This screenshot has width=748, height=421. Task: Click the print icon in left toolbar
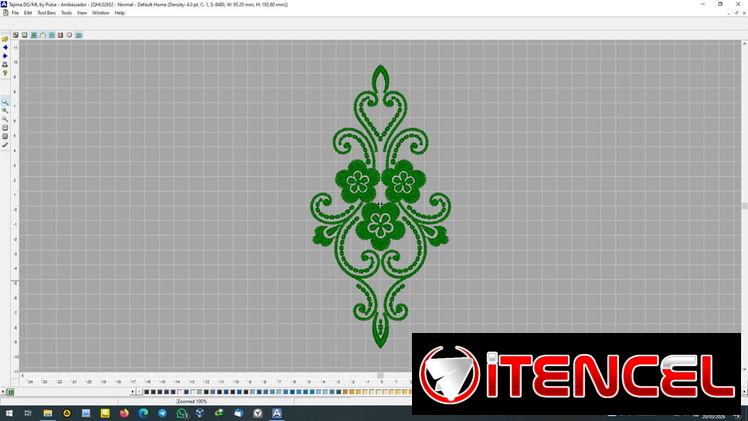(5, 65)
